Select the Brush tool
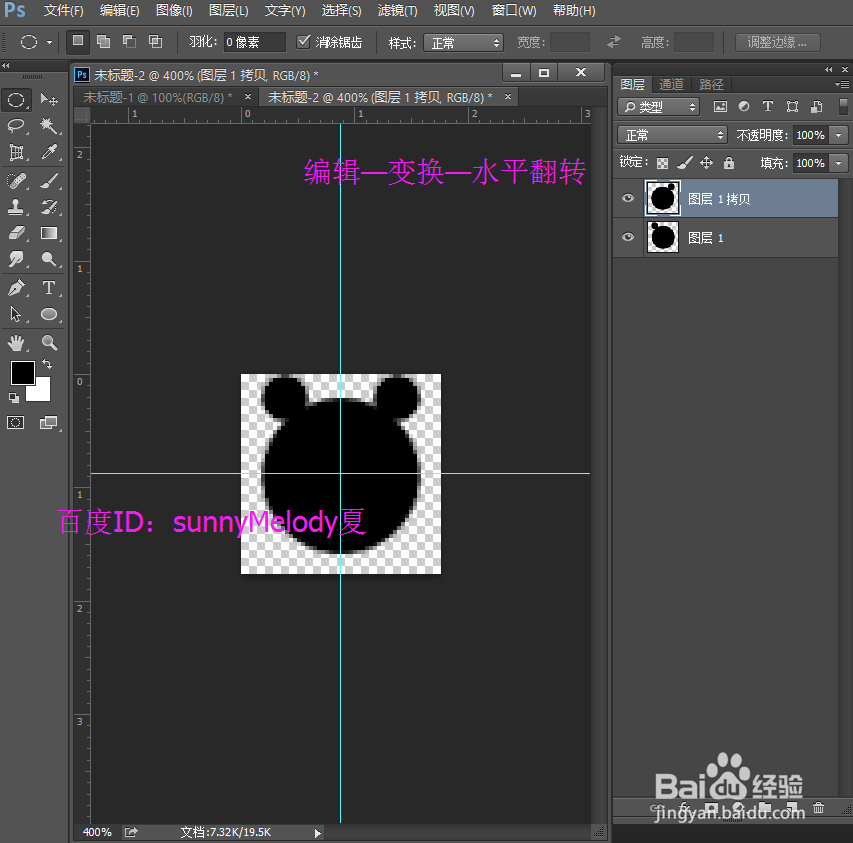Viewport: 853px width, 843px height. pos(49,181)
